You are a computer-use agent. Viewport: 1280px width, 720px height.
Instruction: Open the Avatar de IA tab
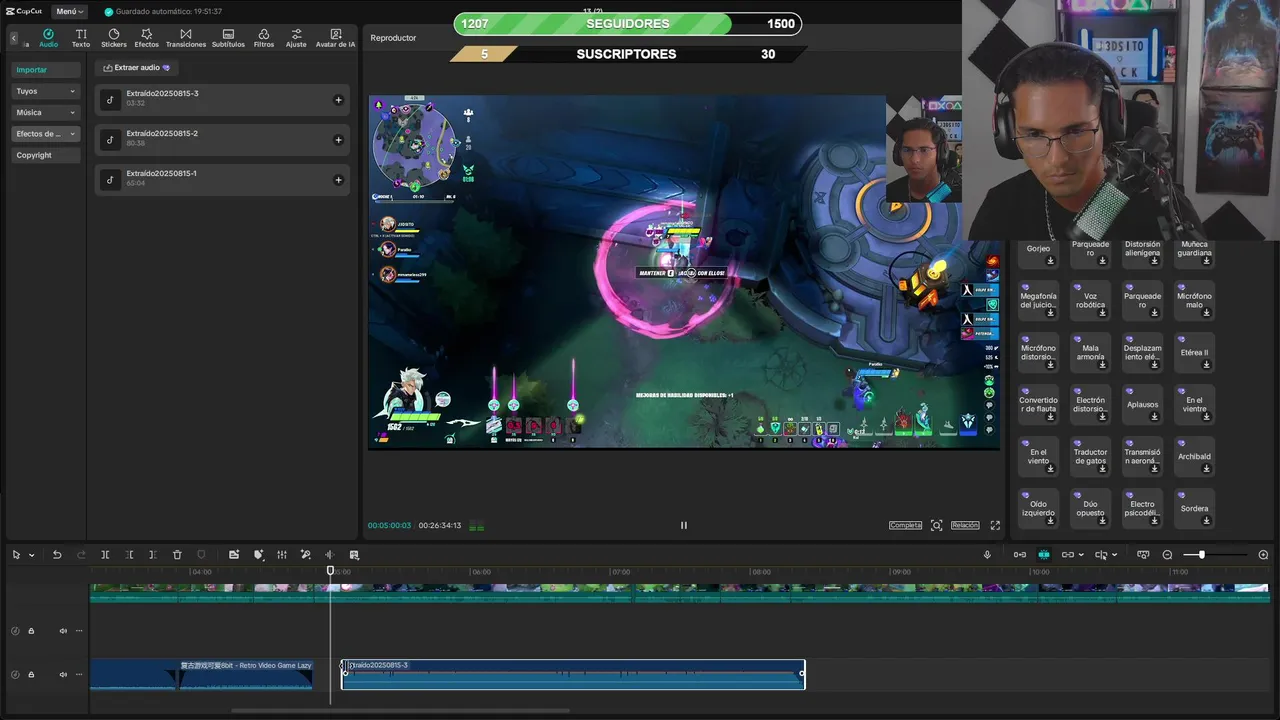click(335, 38)
